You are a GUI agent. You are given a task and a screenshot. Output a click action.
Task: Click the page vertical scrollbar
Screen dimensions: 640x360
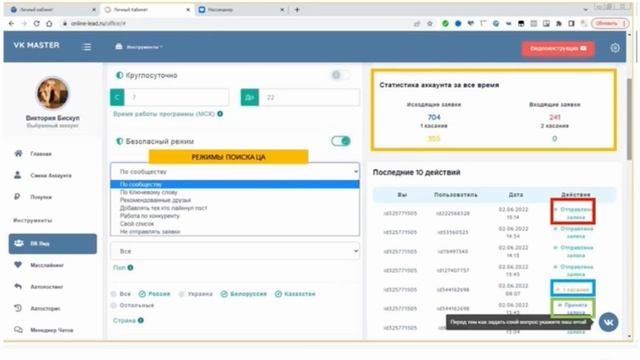(629, 118)
